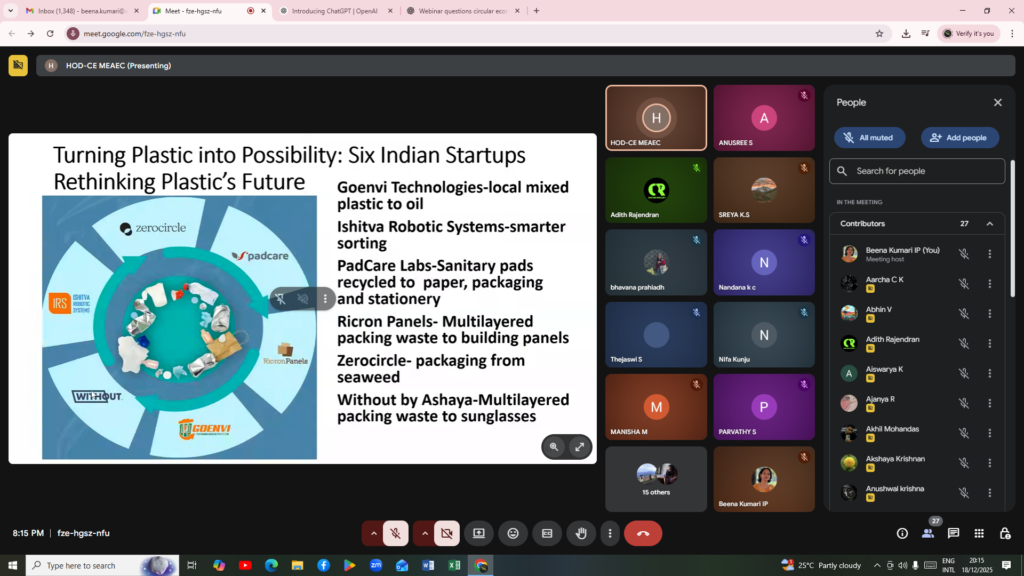This screenshot has width=1024, height=576.
Task: Open video settings arrow beside camera
Action: pyautogui.click(x=424, y=533)
